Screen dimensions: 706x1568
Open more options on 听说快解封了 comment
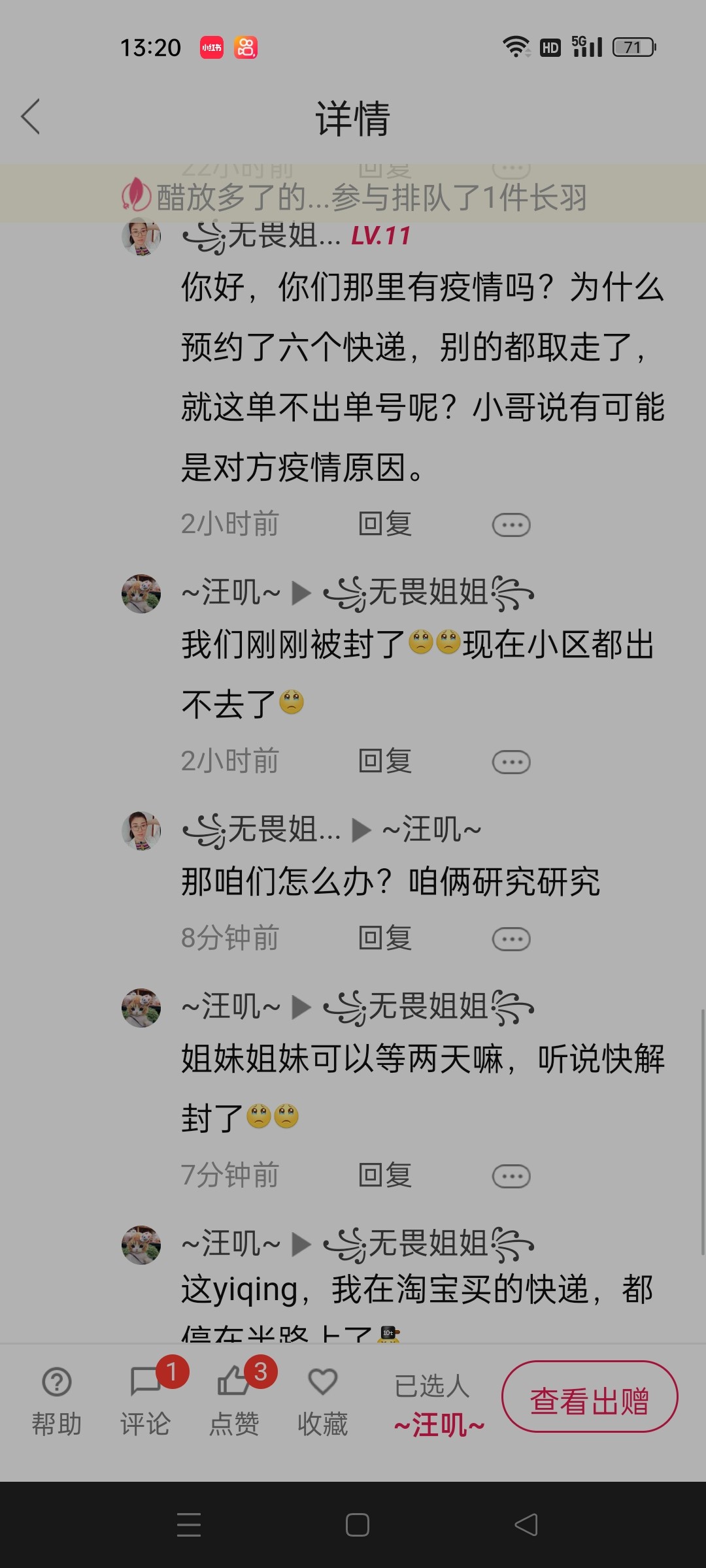[511, 1176]
